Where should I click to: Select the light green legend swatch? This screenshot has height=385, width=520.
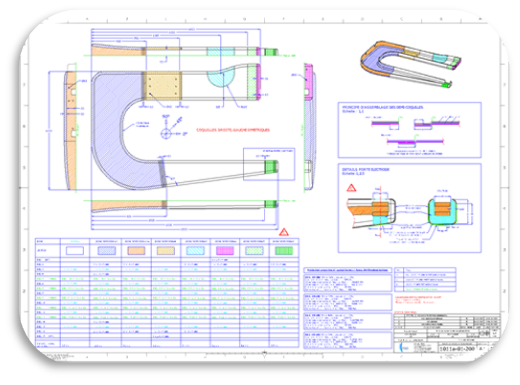[254, 250]
